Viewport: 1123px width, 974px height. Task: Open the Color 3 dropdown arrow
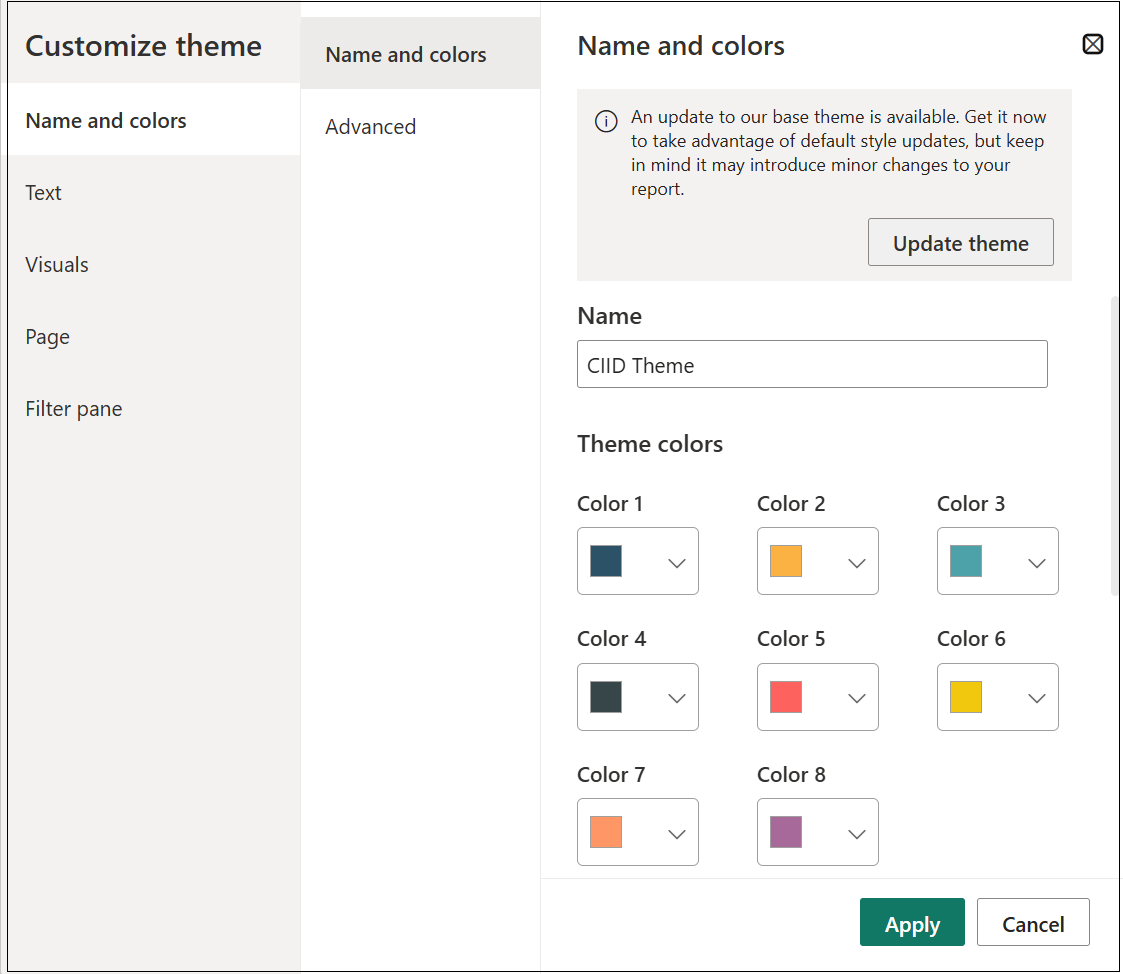coord(1037,562)
